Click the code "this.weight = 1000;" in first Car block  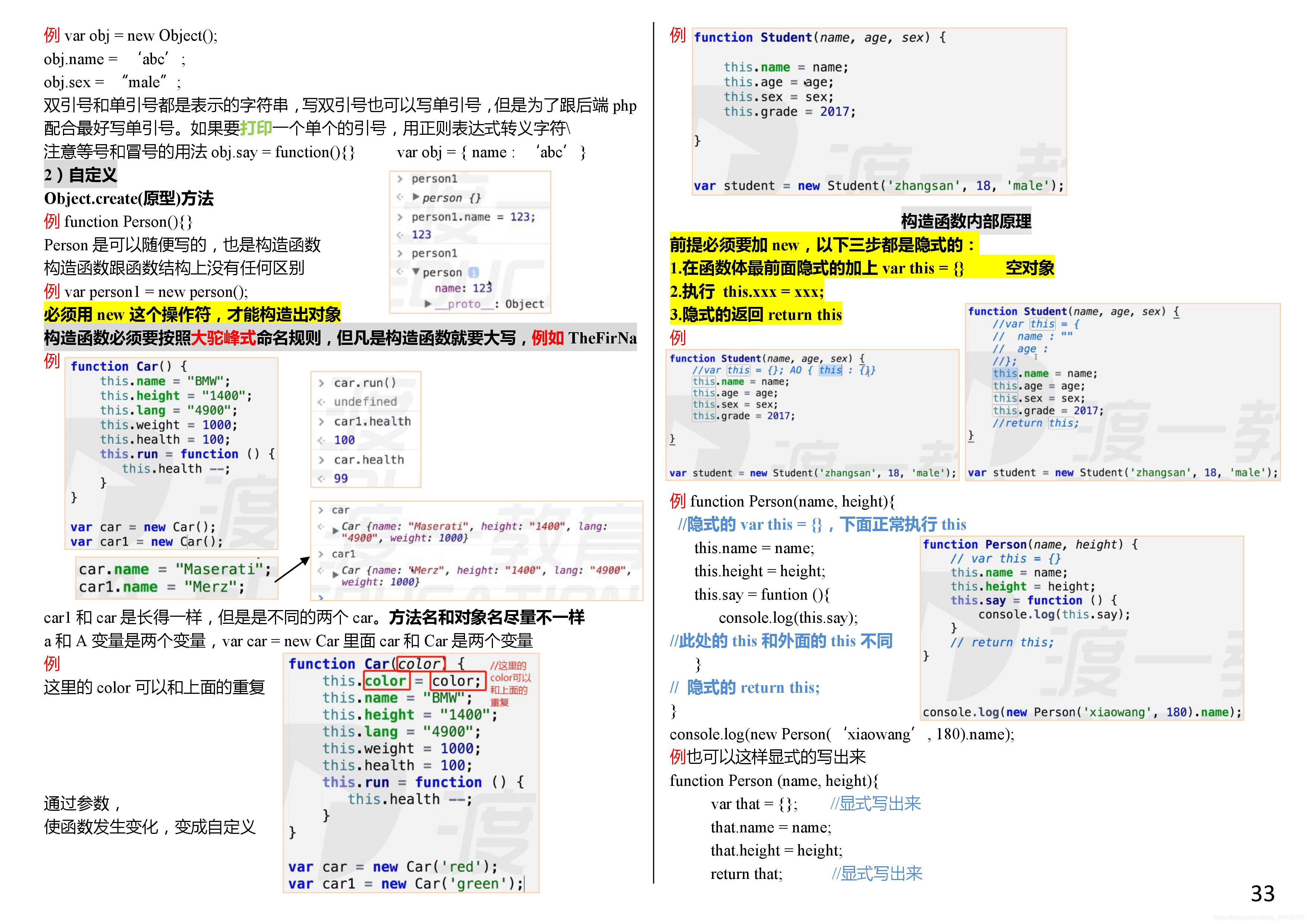coord(168,425)
